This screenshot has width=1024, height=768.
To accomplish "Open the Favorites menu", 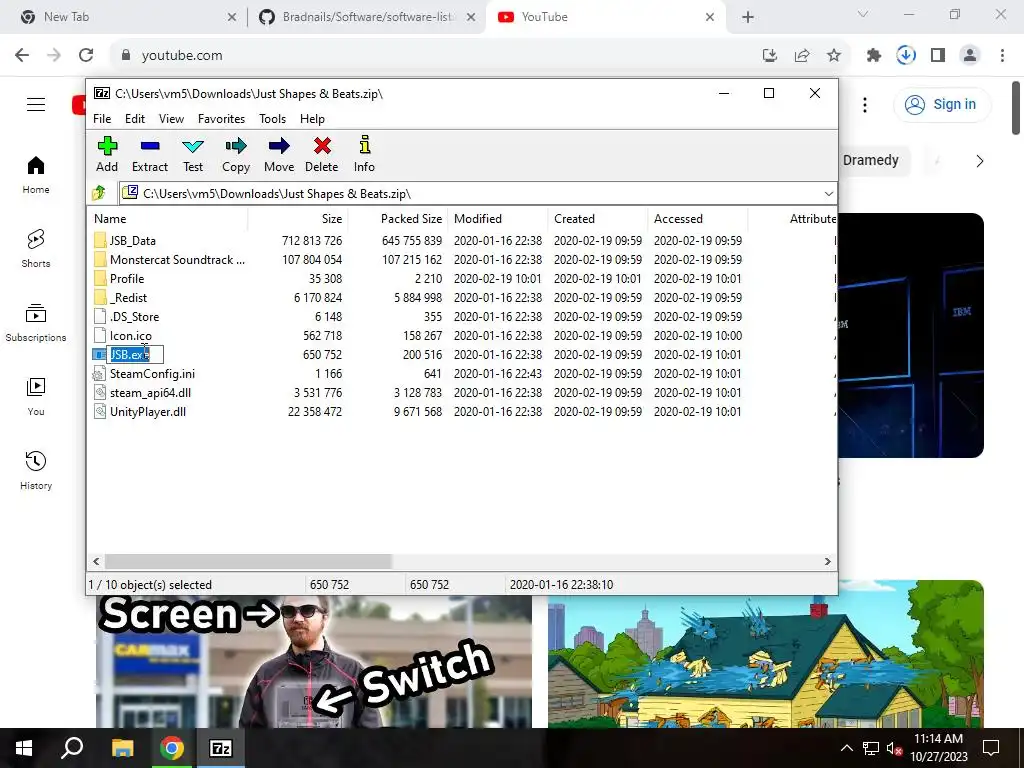I will [221, 119].
